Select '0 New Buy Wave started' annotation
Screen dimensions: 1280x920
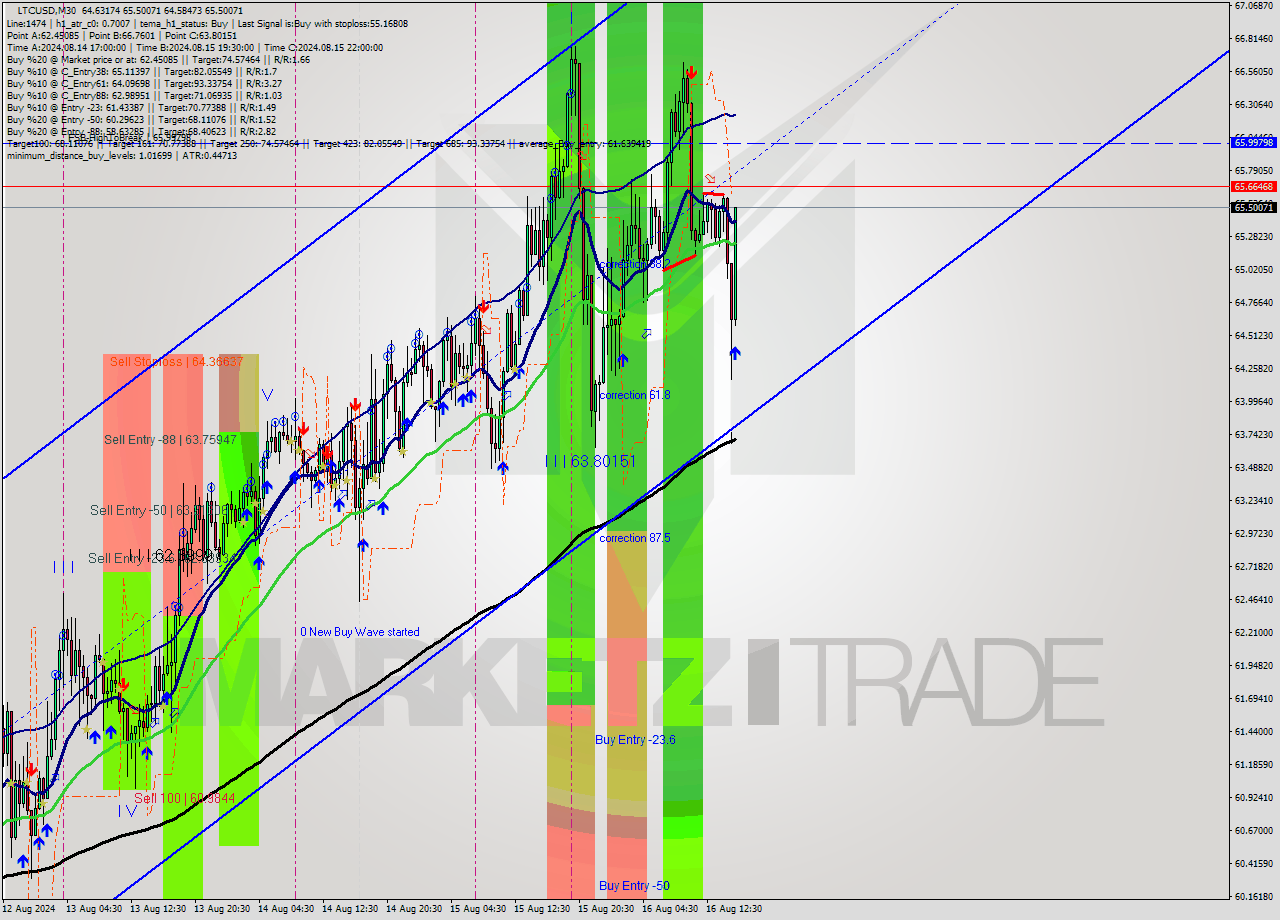click(x=360, y=632)
